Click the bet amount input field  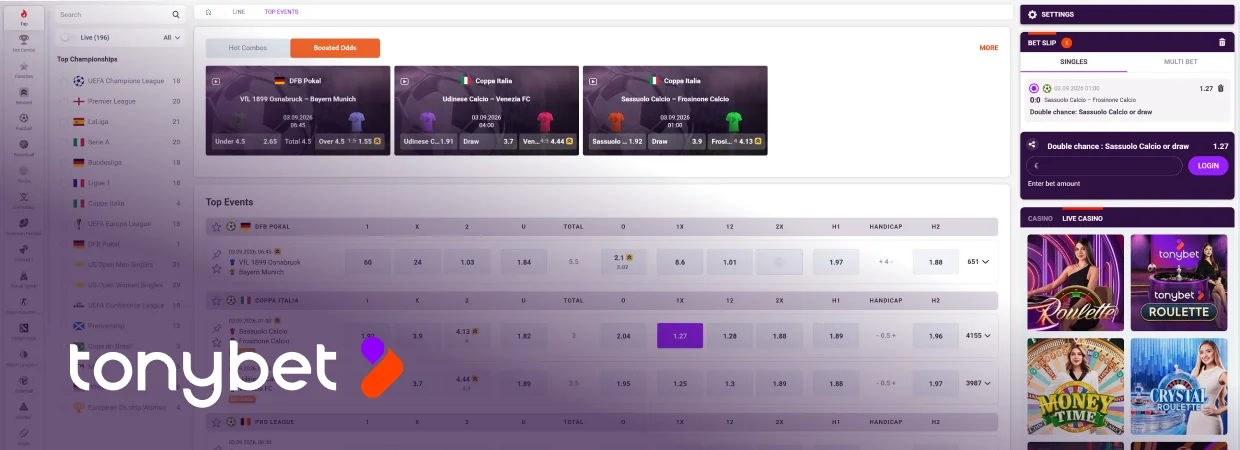pos(1105,166)
